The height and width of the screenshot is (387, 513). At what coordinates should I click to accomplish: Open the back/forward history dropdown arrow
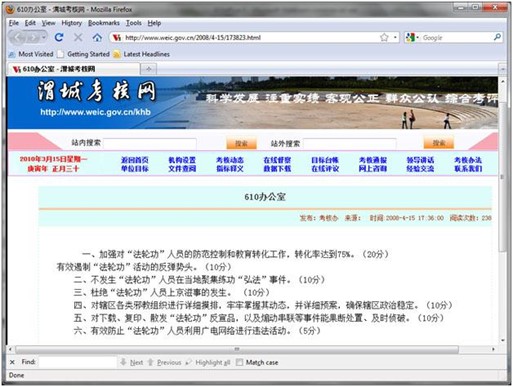pyautogui.click(x=43, y=37)
